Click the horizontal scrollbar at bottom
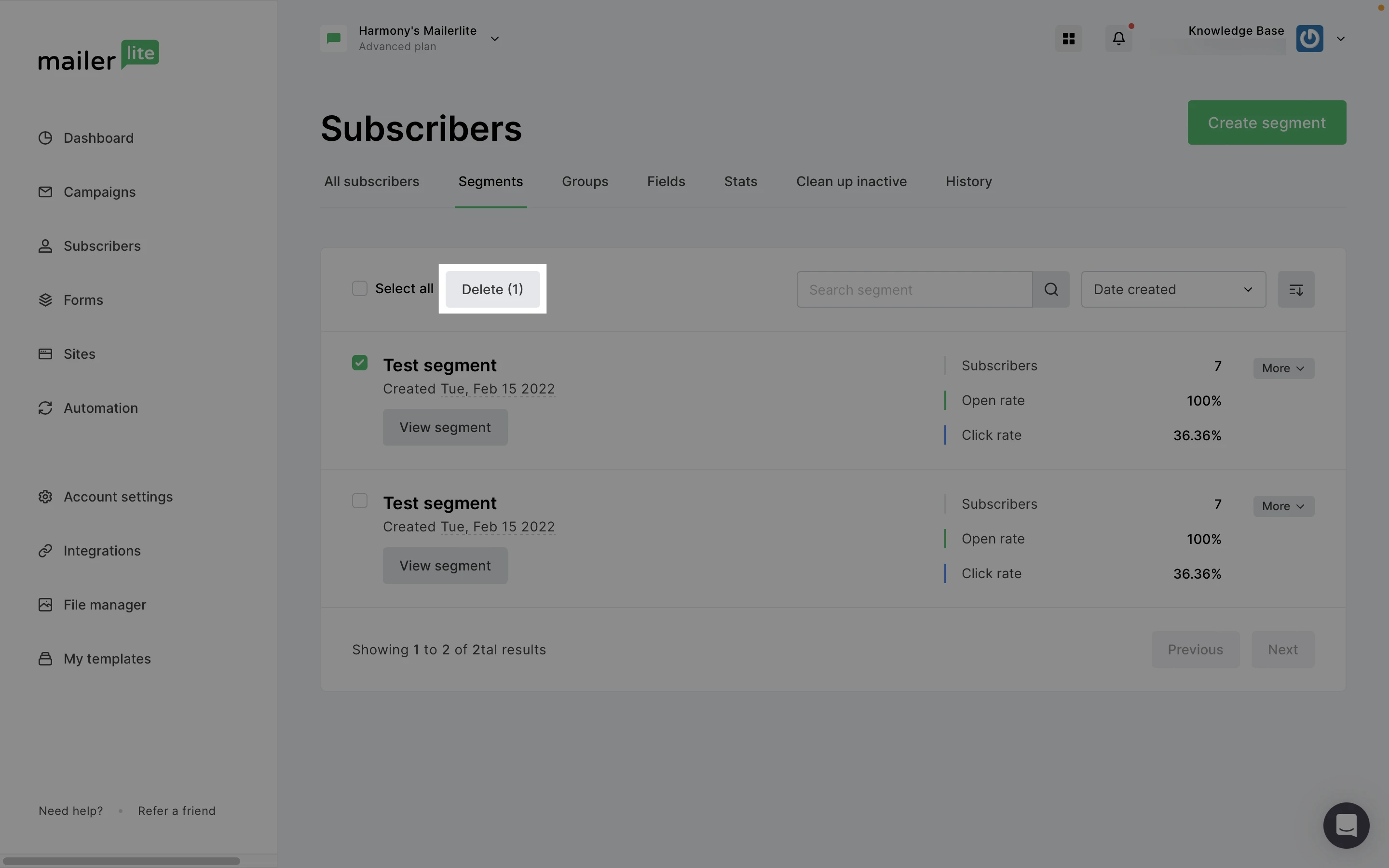Image resolution: width=1389 pixels, height=868 pixels. 121,861
